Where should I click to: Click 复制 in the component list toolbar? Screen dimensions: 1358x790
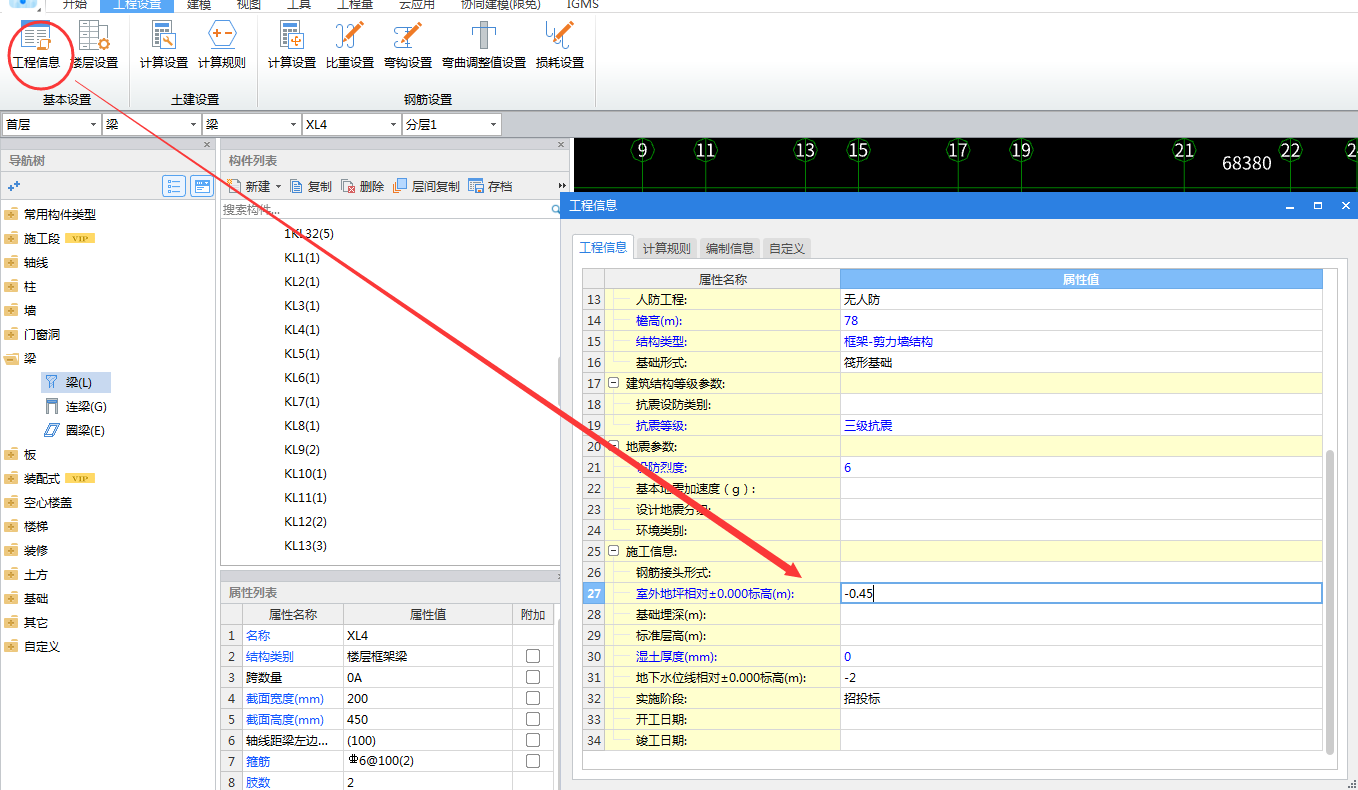pyautogui.click(x=311, y=186)
